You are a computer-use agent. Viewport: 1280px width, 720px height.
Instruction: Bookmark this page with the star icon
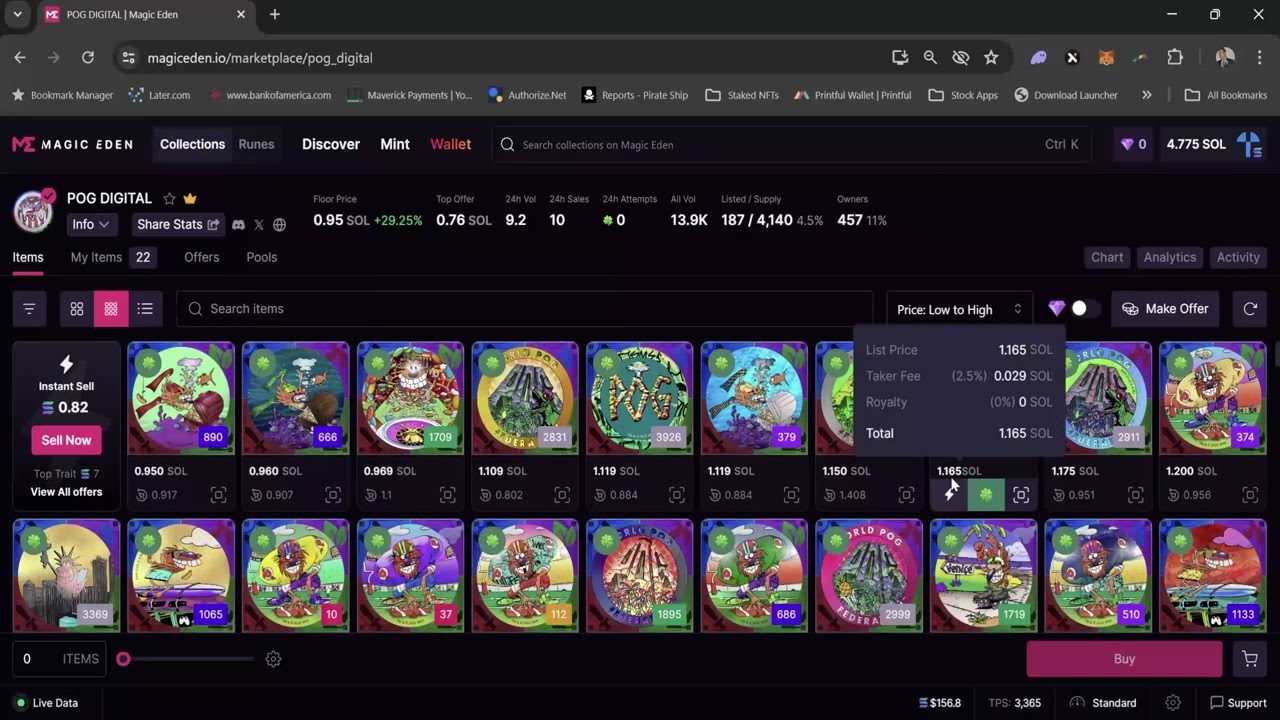coord(991,58)
